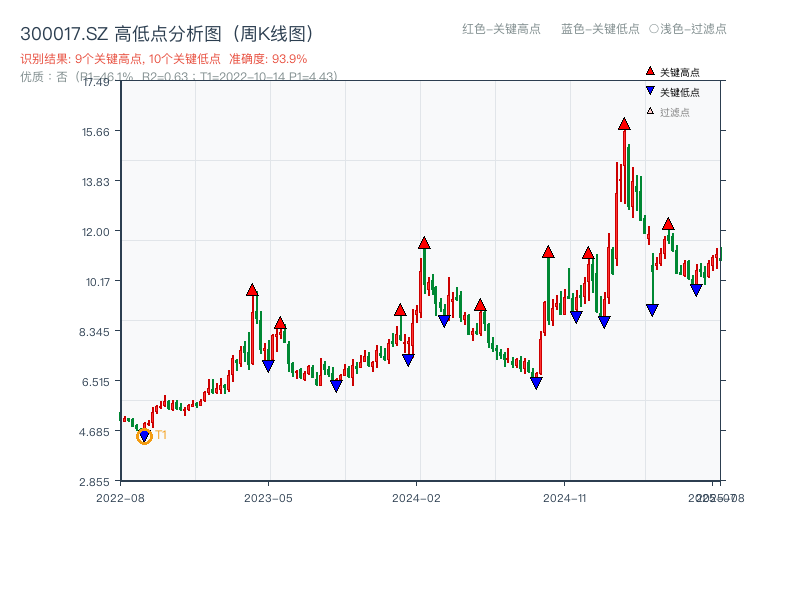The height and width of the screenshot is (600, 800).
Task: Click the red high marker at the February 2024 peak
Action: [424, 243]
